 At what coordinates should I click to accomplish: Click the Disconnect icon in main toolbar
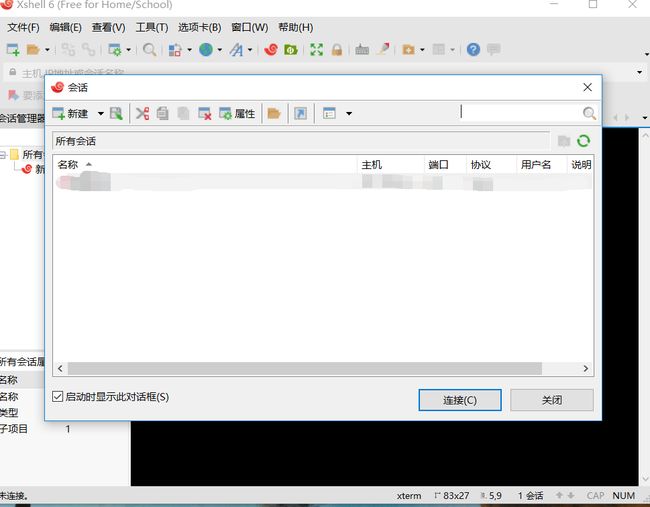[x=88, y=50]
